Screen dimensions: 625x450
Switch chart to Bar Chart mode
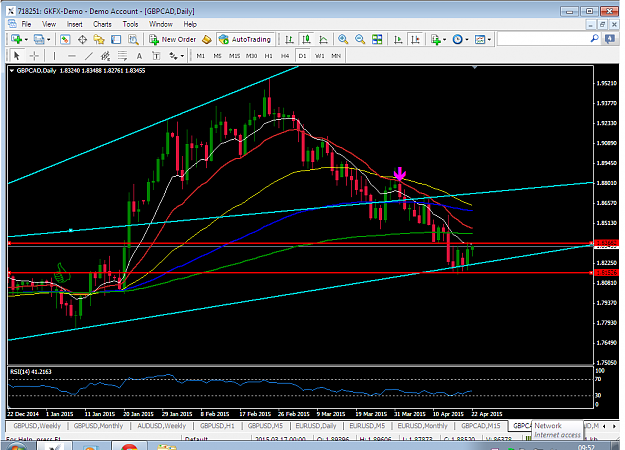[x=289, y=39]
